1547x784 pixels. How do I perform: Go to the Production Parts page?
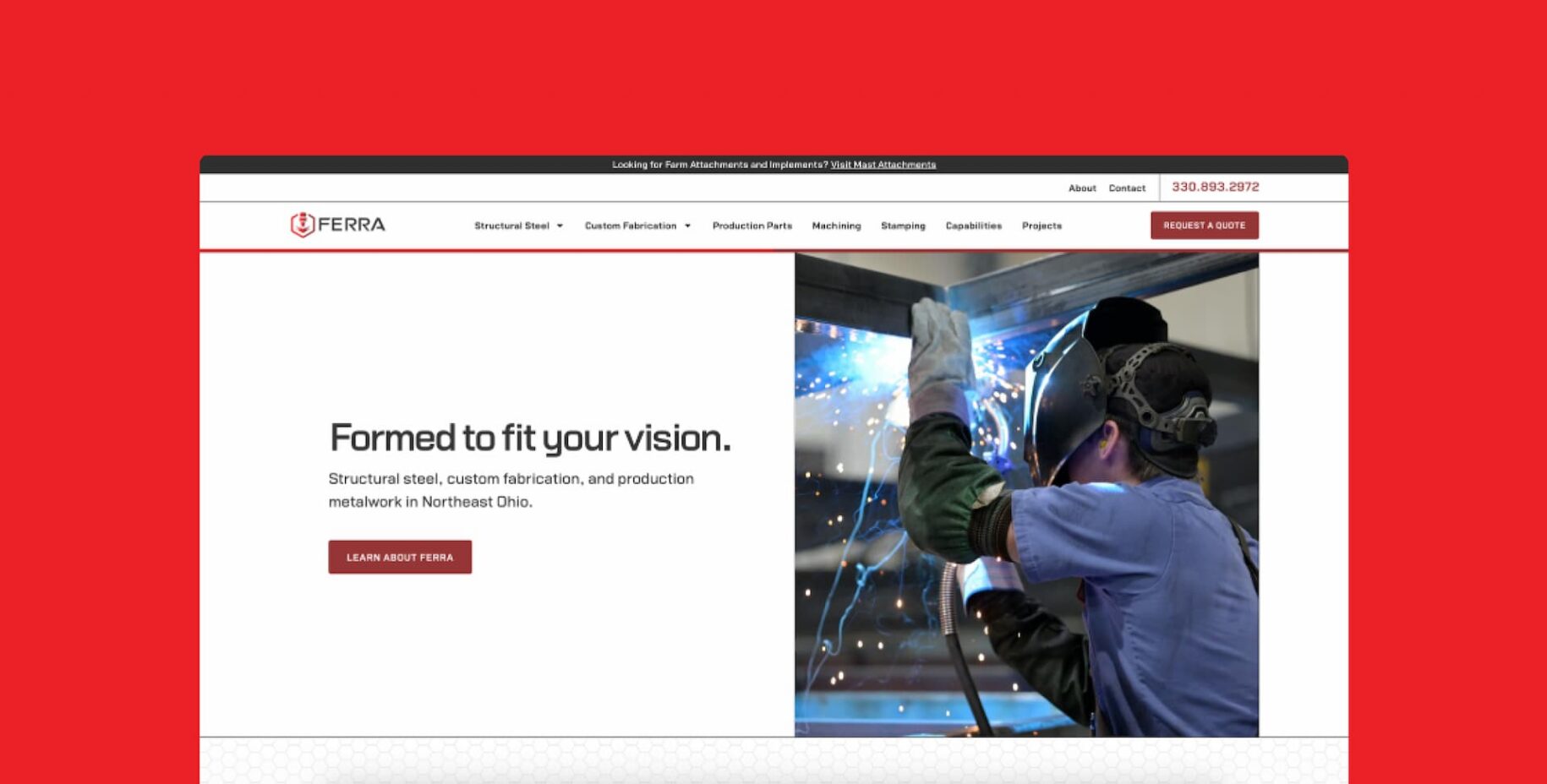[752, 226]
